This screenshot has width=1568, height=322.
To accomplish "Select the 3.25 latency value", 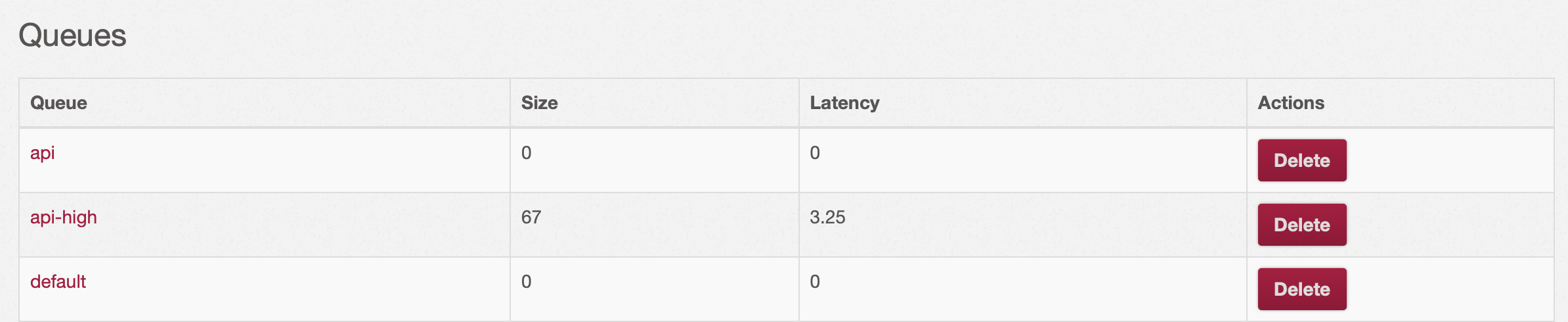I will click(827, 218).
